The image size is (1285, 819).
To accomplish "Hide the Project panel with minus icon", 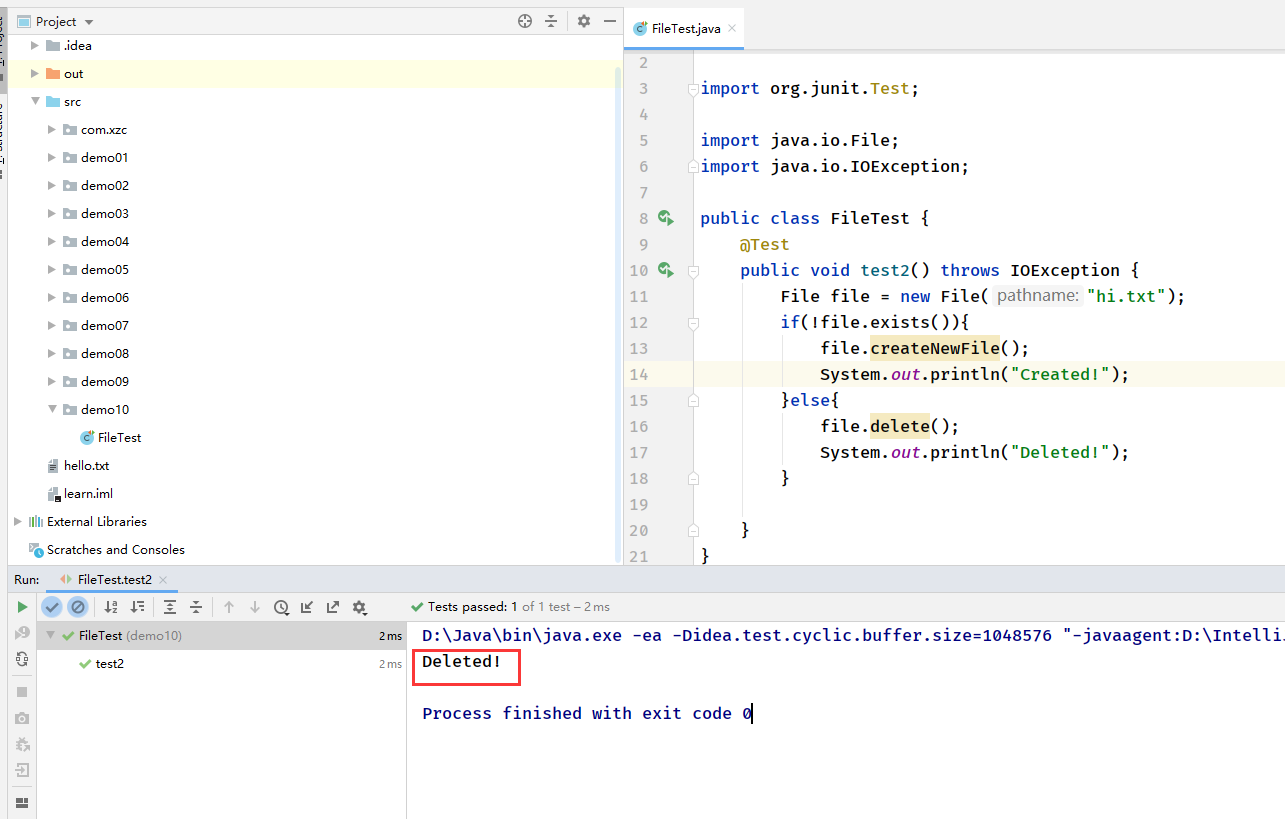I will pos(609,21).
